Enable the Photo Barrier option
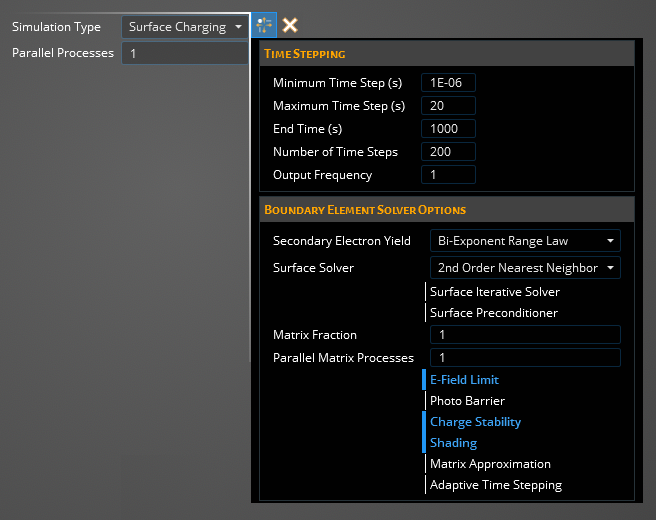 pyautogui.click(x=467, y=401)
